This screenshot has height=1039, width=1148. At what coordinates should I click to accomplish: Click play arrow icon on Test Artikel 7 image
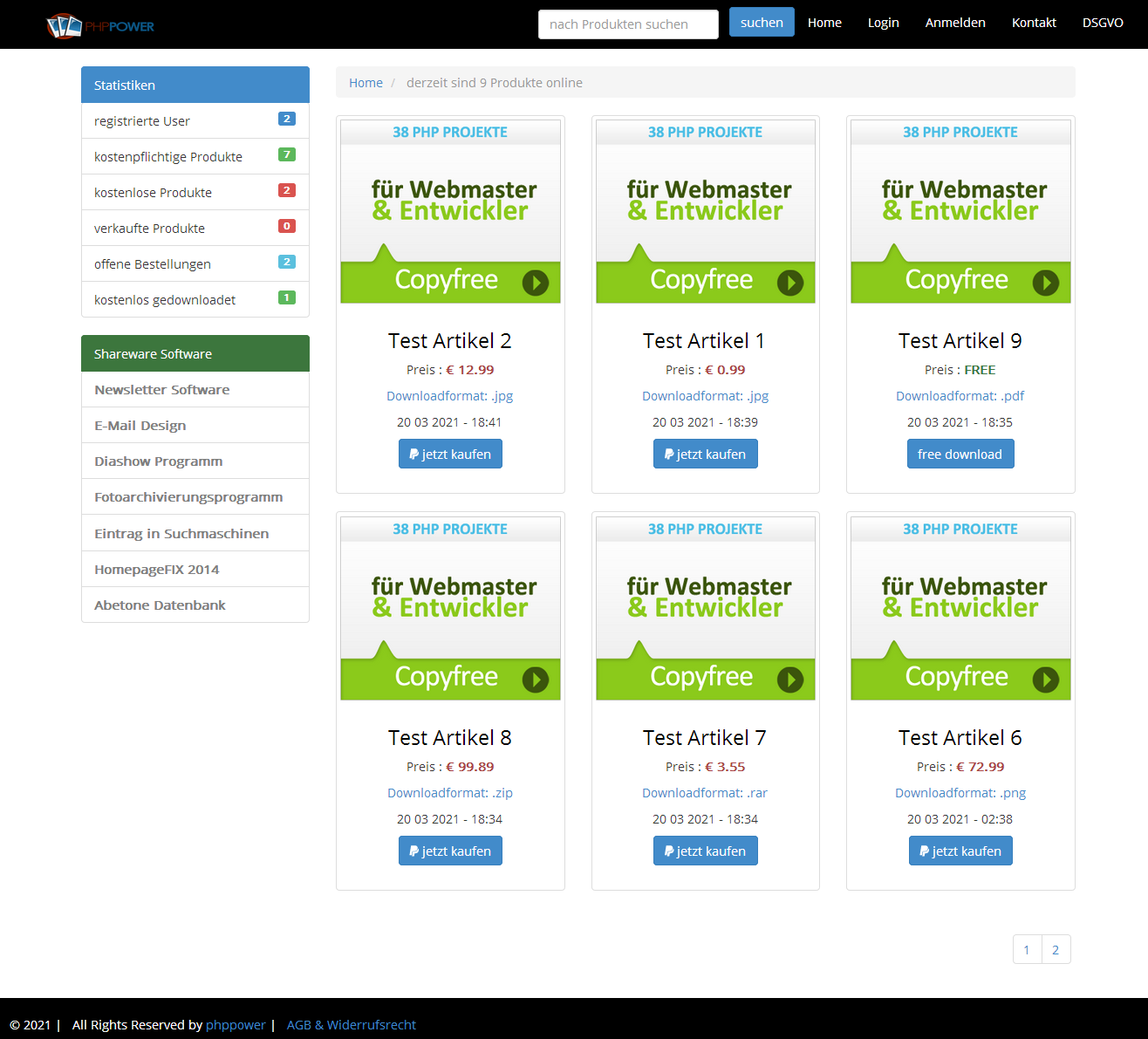(789, 680)
